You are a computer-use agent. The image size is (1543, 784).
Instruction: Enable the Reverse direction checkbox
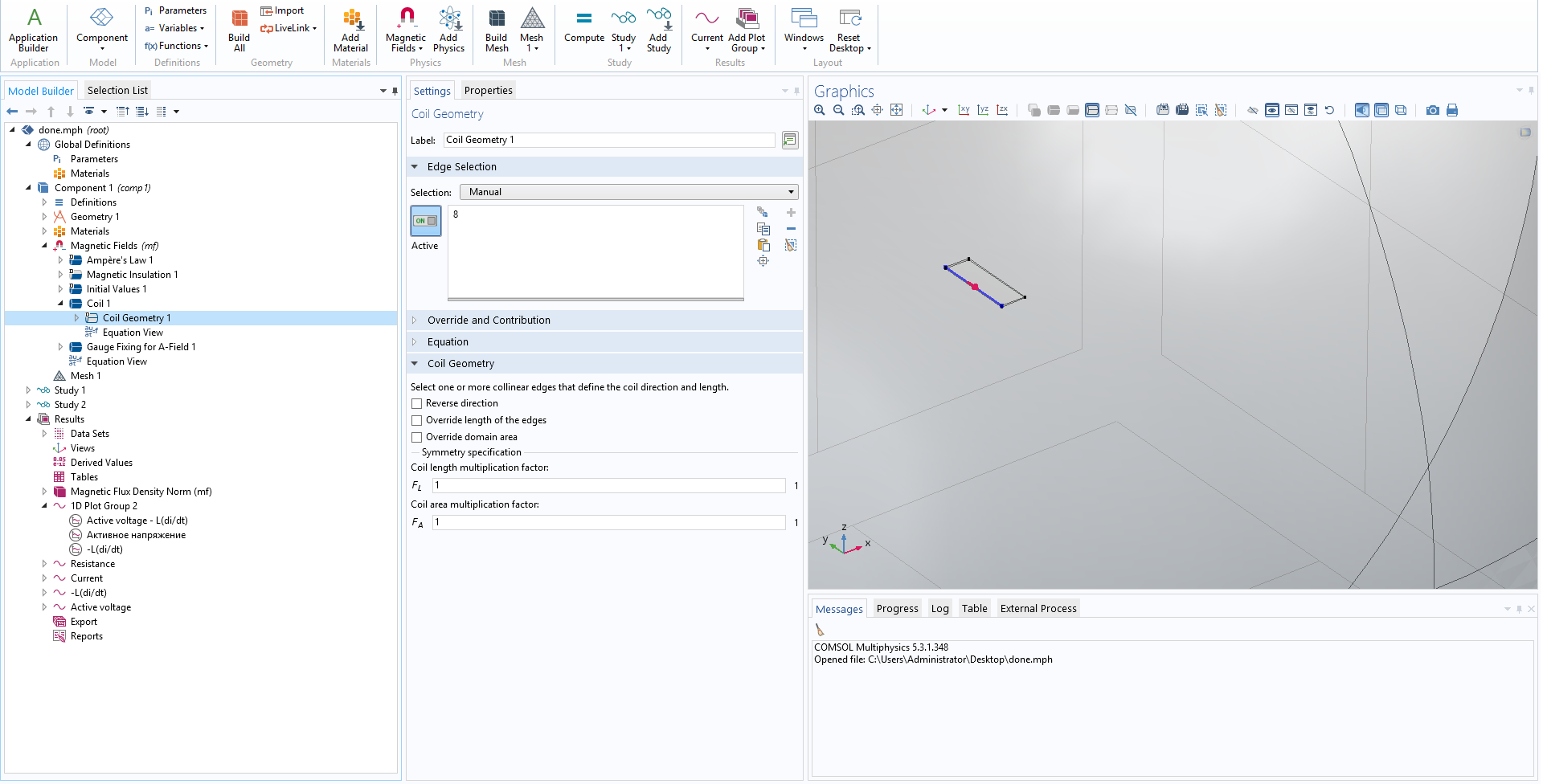pyautogui.click(x=416, y=403)
